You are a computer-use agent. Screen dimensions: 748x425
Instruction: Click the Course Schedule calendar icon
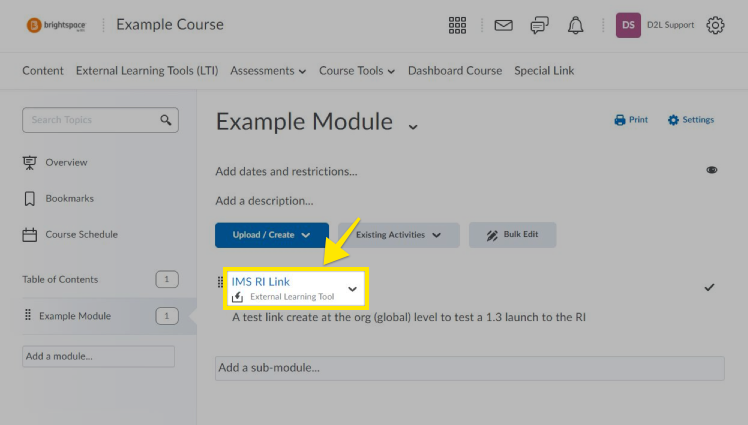[x=30, y=235]
